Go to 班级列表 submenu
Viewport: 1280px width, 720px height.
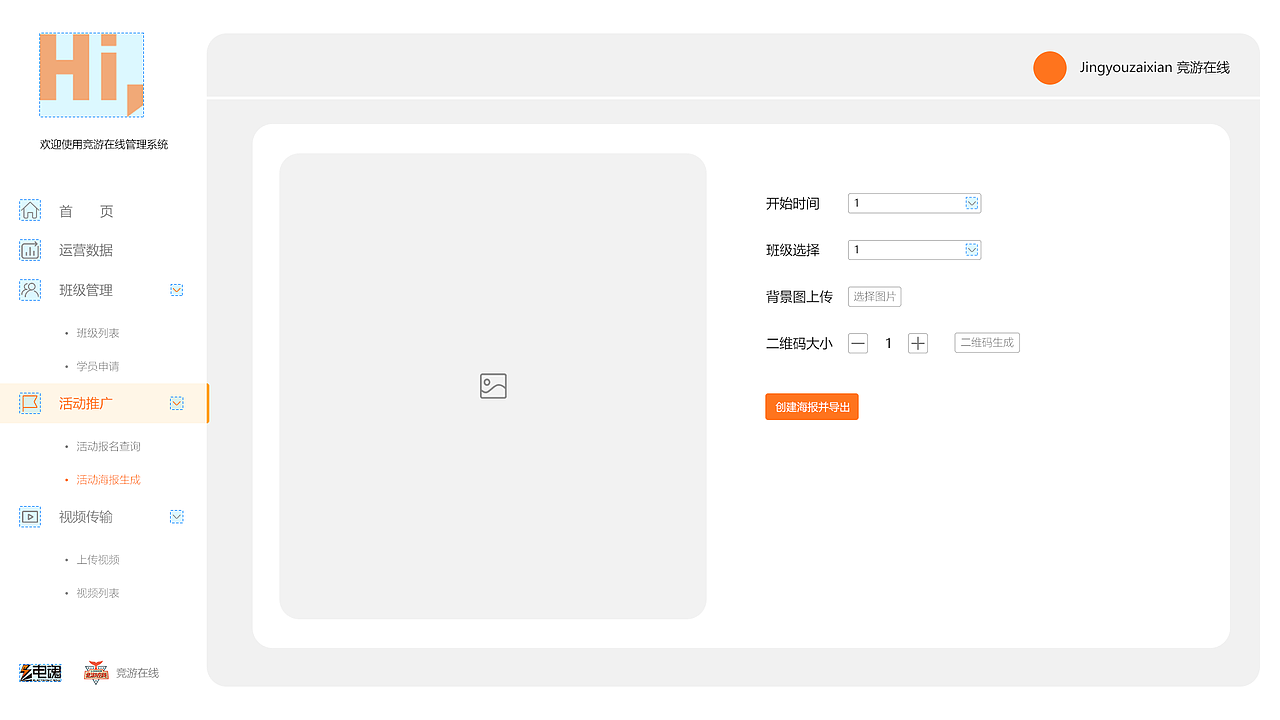98,333
